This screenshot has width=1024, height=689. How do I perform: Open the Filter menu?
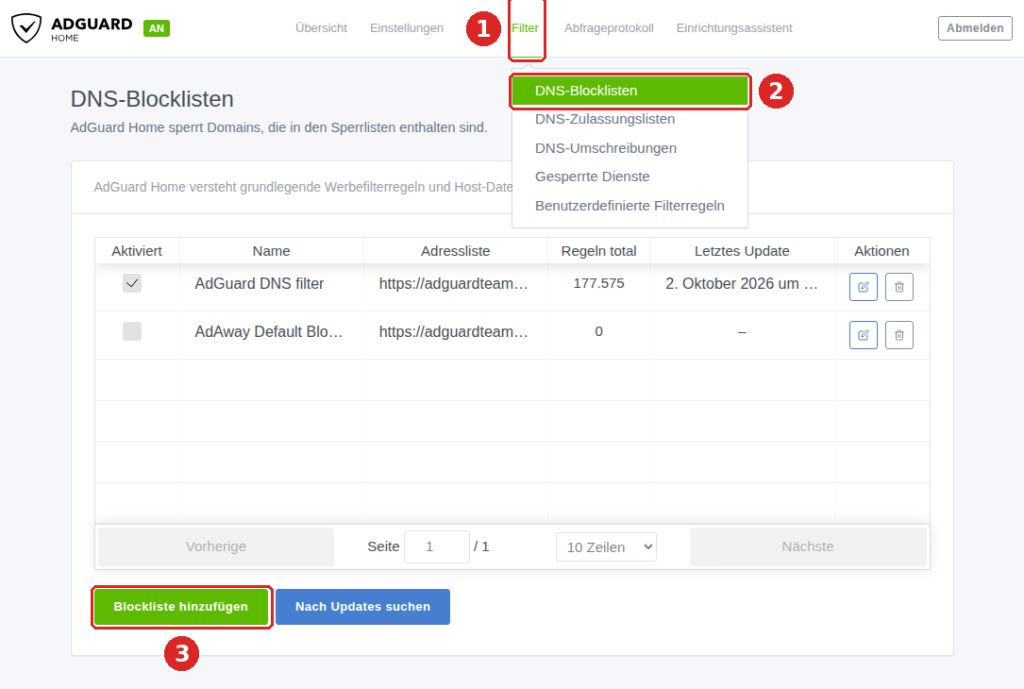coord(525,28)
